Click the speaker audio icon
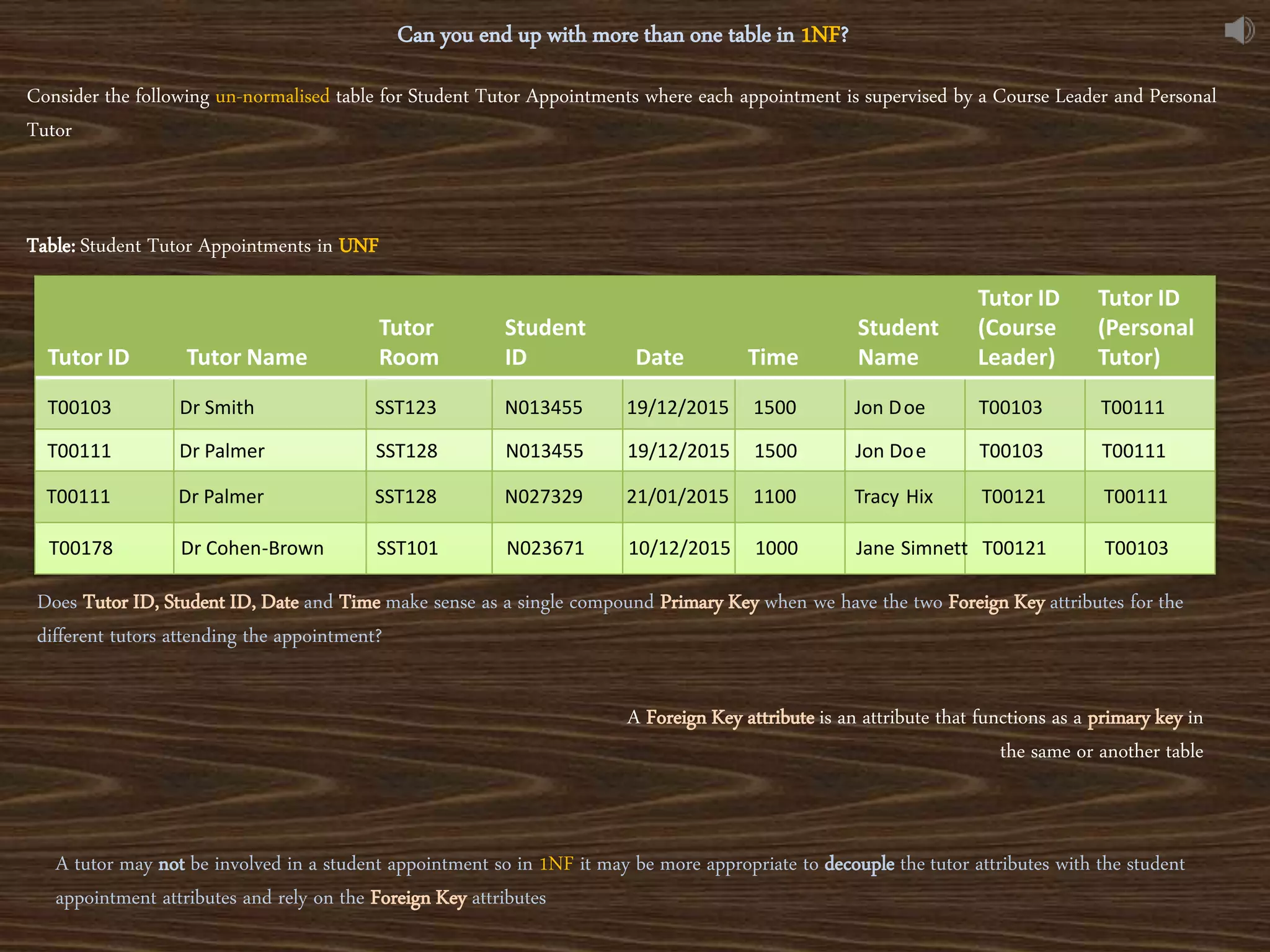1270x952 pixels. [1238, 30]
